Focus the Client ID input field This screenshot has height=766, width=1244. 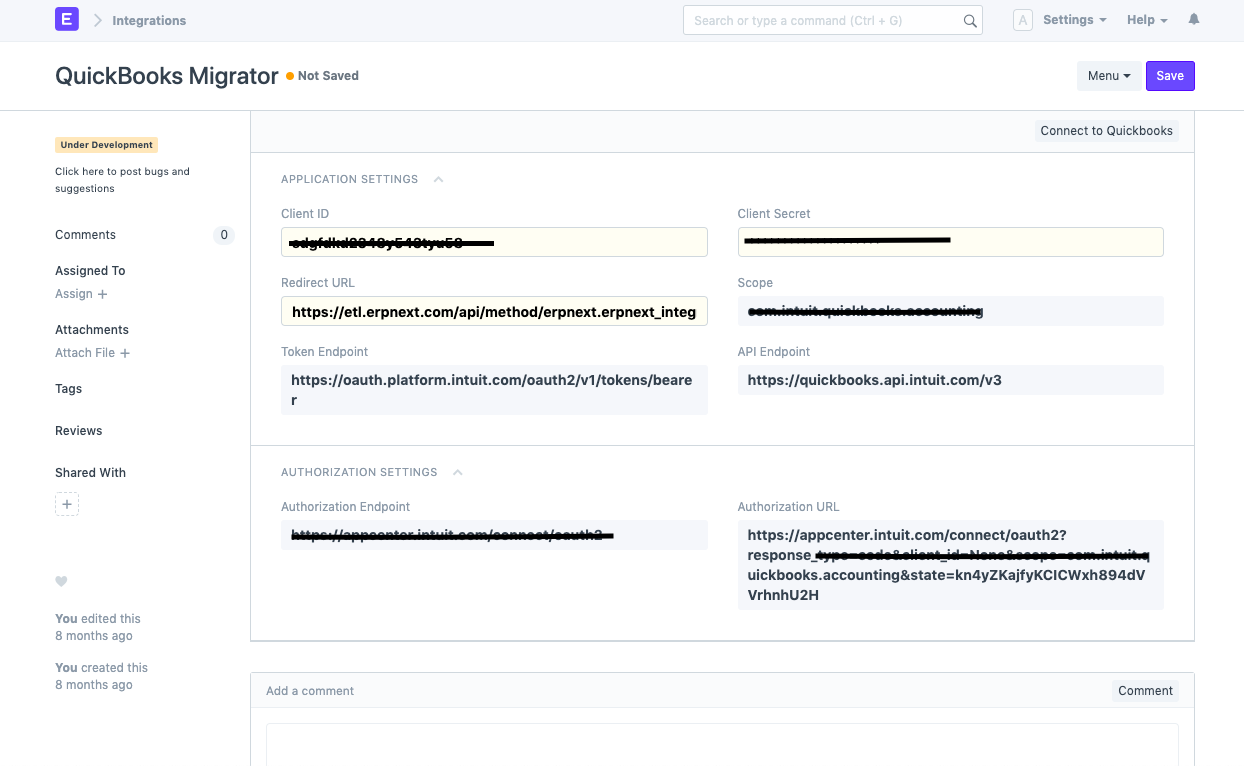click(494, 242)
